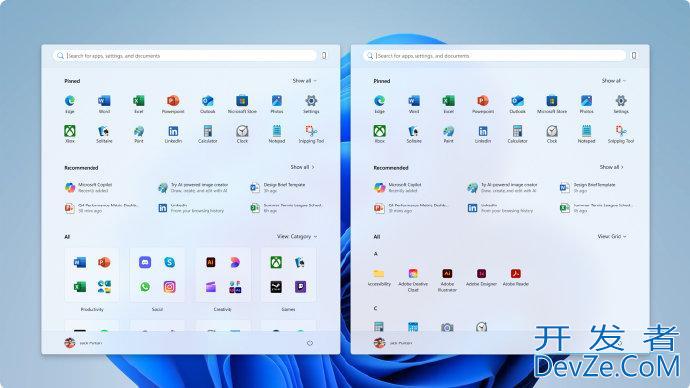690x388 pixels.
Task: Open Microsoft Copilot recommendation in right menu
Action: click(x=398, y=188)
